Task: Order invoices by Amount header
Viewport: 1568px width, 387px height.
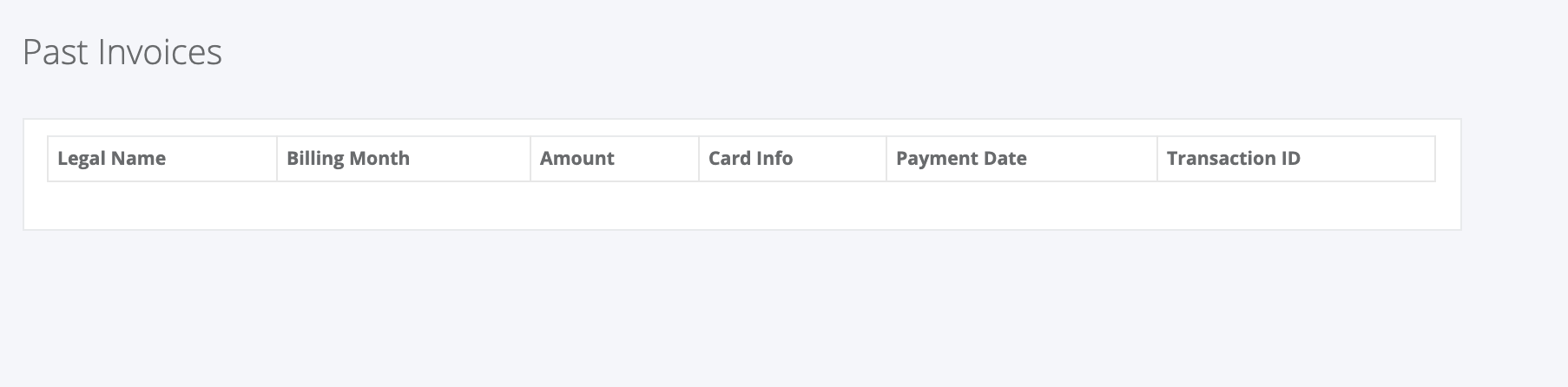Action: click(x=615, y=159)
